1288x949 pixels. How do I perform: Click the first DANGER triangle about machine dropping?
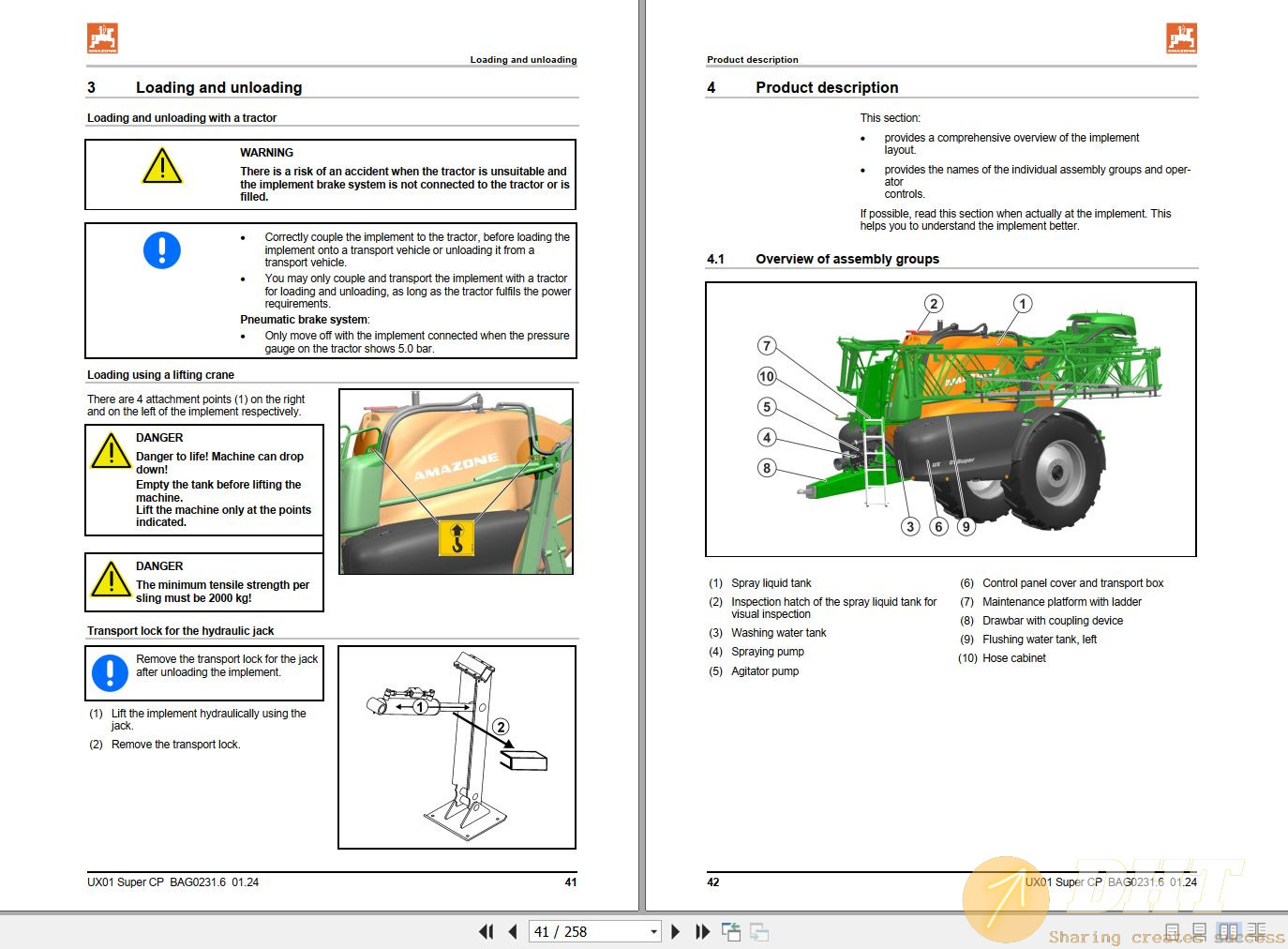tap(111, 450)
